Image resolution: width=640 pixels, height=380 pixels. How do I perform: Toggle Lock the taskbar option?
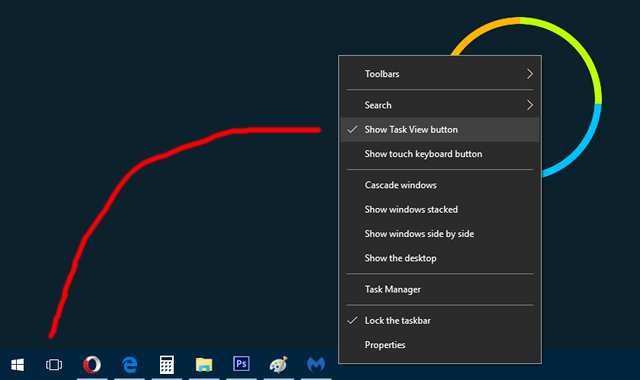(440, 321)
